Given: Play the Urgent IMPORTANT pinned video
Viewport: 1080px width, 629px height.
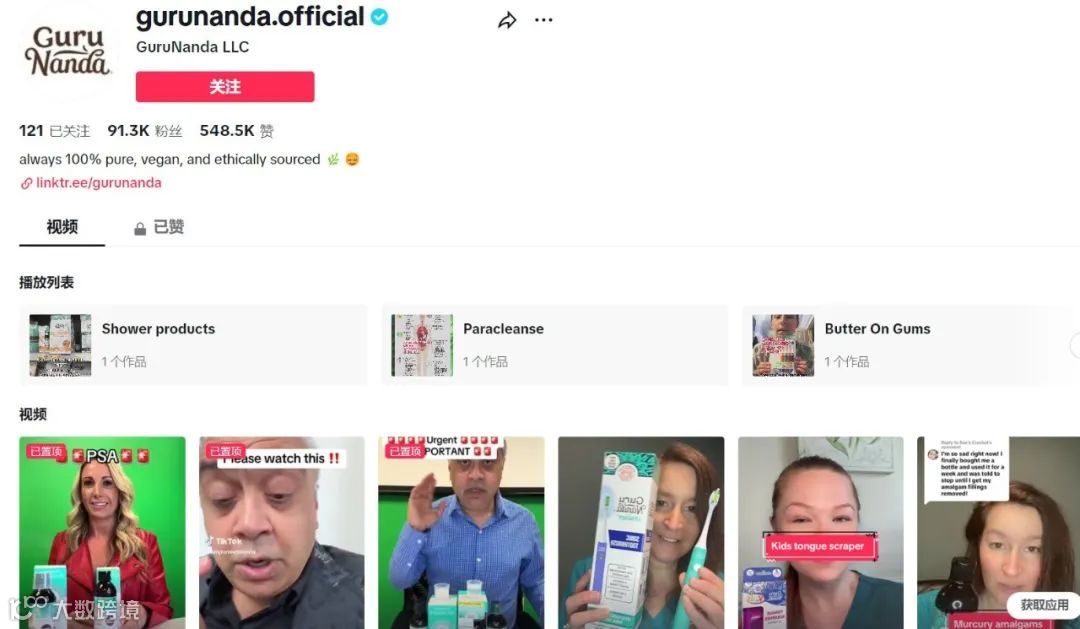Looking at the screenshot, I should (x=461, y=533).
